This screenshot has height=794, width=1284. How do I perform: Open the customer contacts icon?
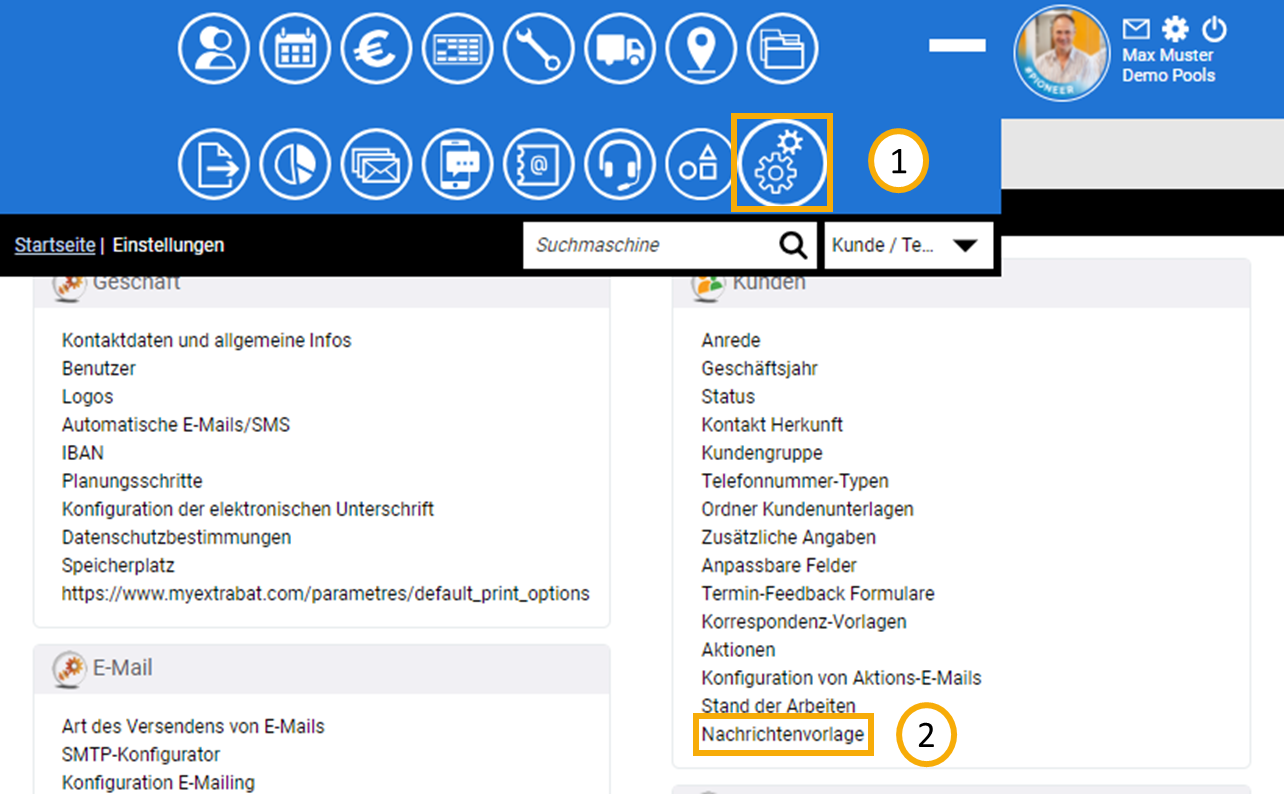(x=214, y=49)
